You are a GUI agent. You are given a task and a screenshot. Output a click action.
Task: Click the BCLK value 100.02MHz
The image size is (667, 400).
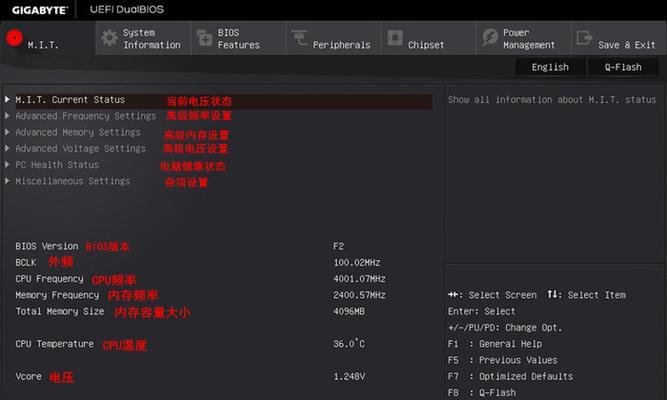click(357, 263)
